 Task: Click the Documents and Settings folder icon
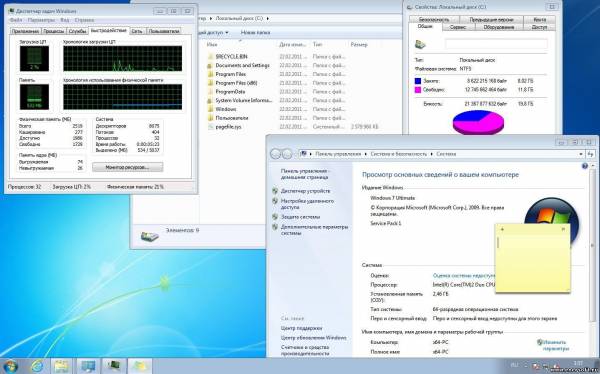pos(210,65)
